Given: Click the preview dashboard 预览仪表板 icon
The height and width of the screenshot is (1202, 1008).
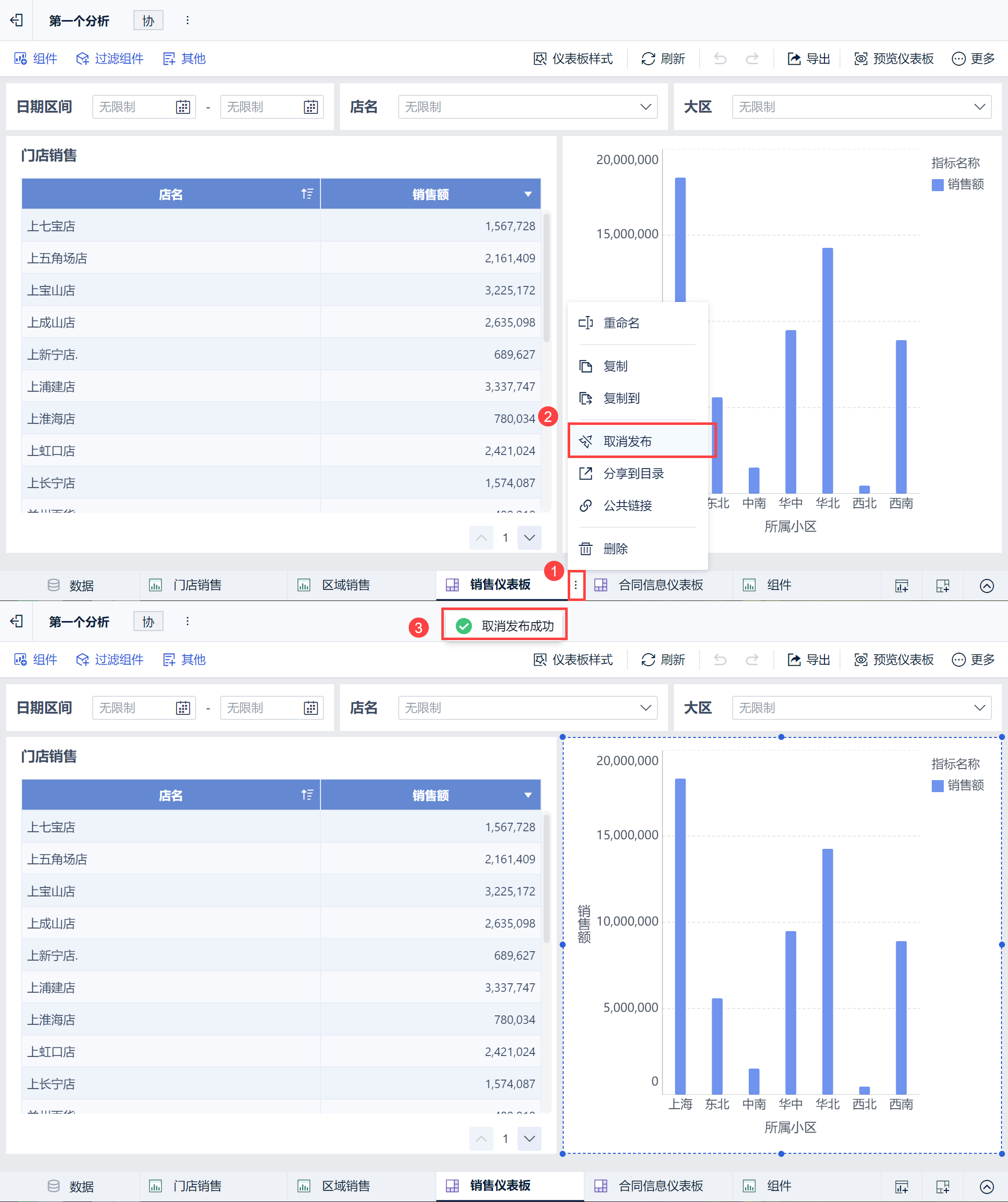Looking at the screenshot, I should tap(861, 59).
